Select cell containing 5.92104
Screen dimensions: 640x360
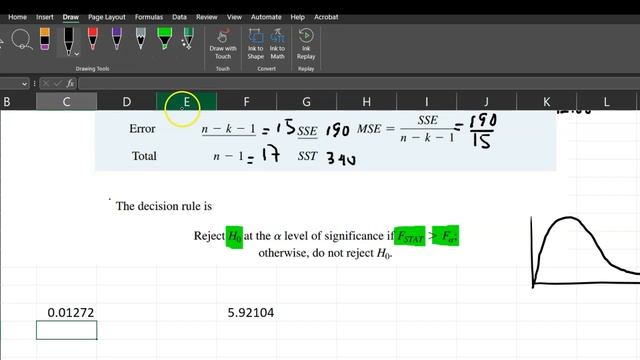coord(247,312)
